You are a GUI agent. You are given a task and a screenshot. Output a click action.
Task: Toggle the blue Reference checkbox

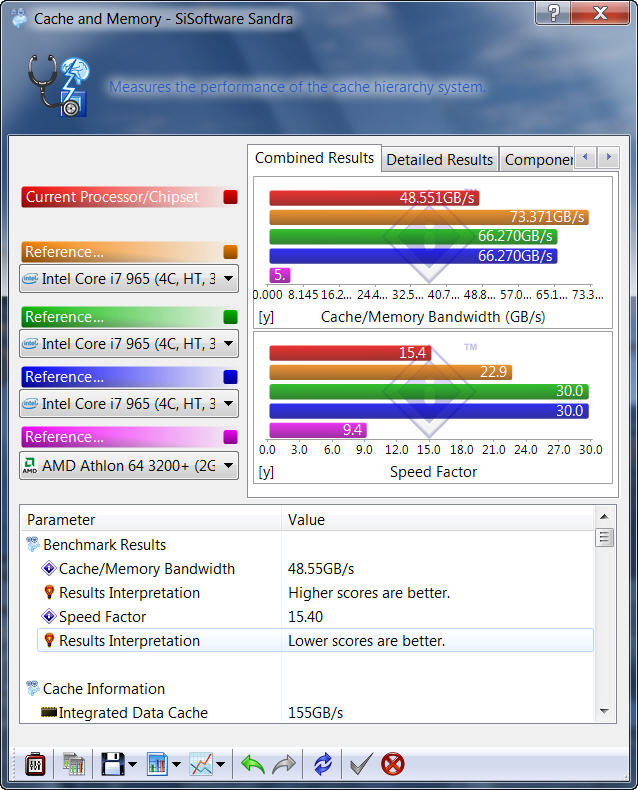coord(230,377)
